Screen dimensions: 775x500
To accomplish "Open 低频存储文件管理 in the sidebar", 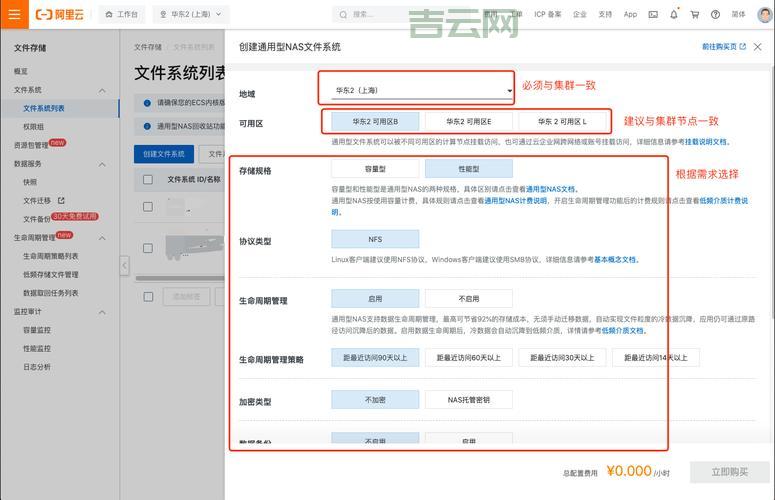I will point(50,275).
